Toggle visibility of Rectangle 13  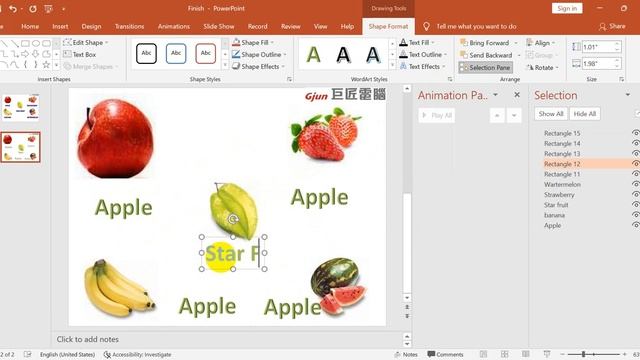click(636, 153)
